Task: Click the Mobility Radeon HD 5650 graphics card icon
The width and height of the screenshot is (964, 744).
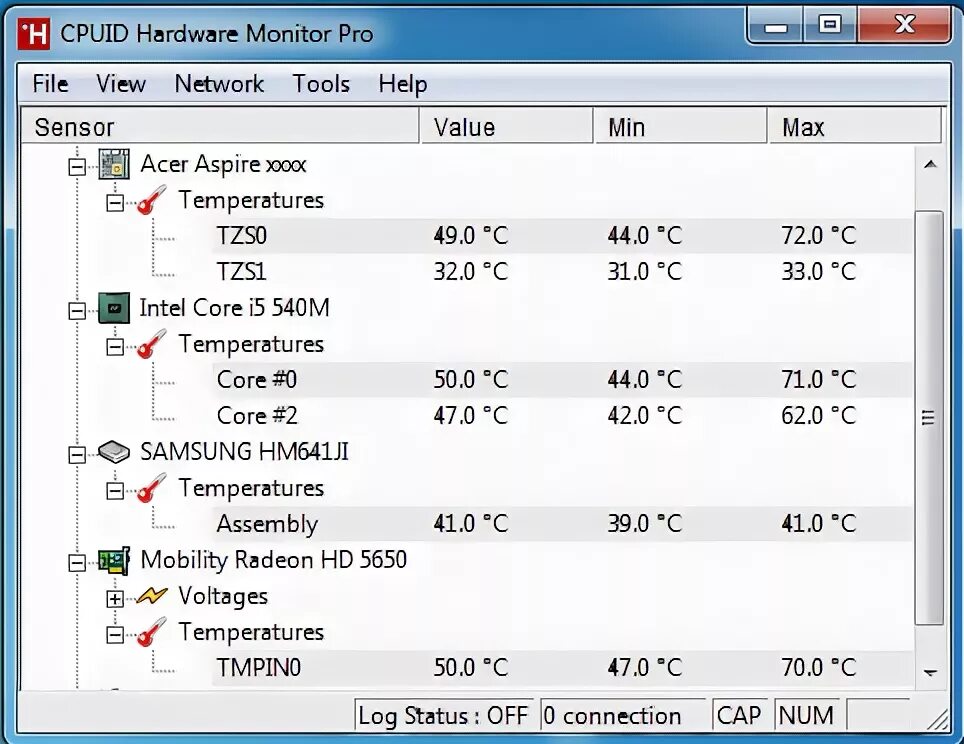Action: pyautogui.click(x=114, y=560)
